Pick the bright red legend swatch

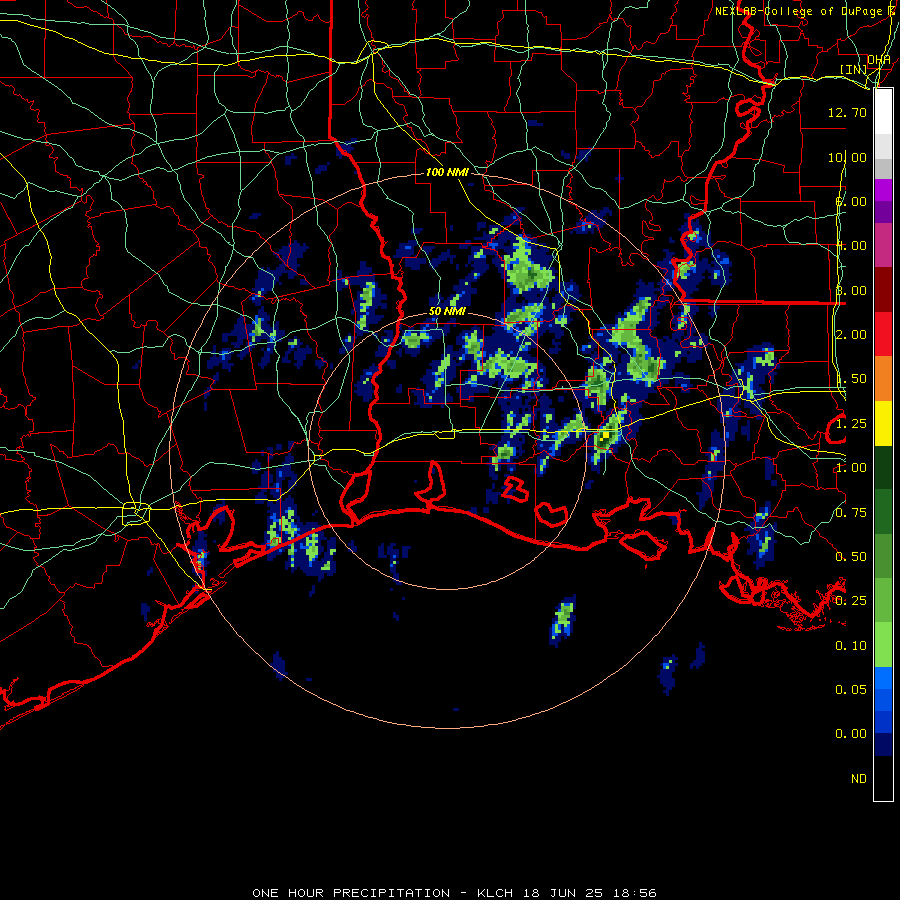[883, 334]
